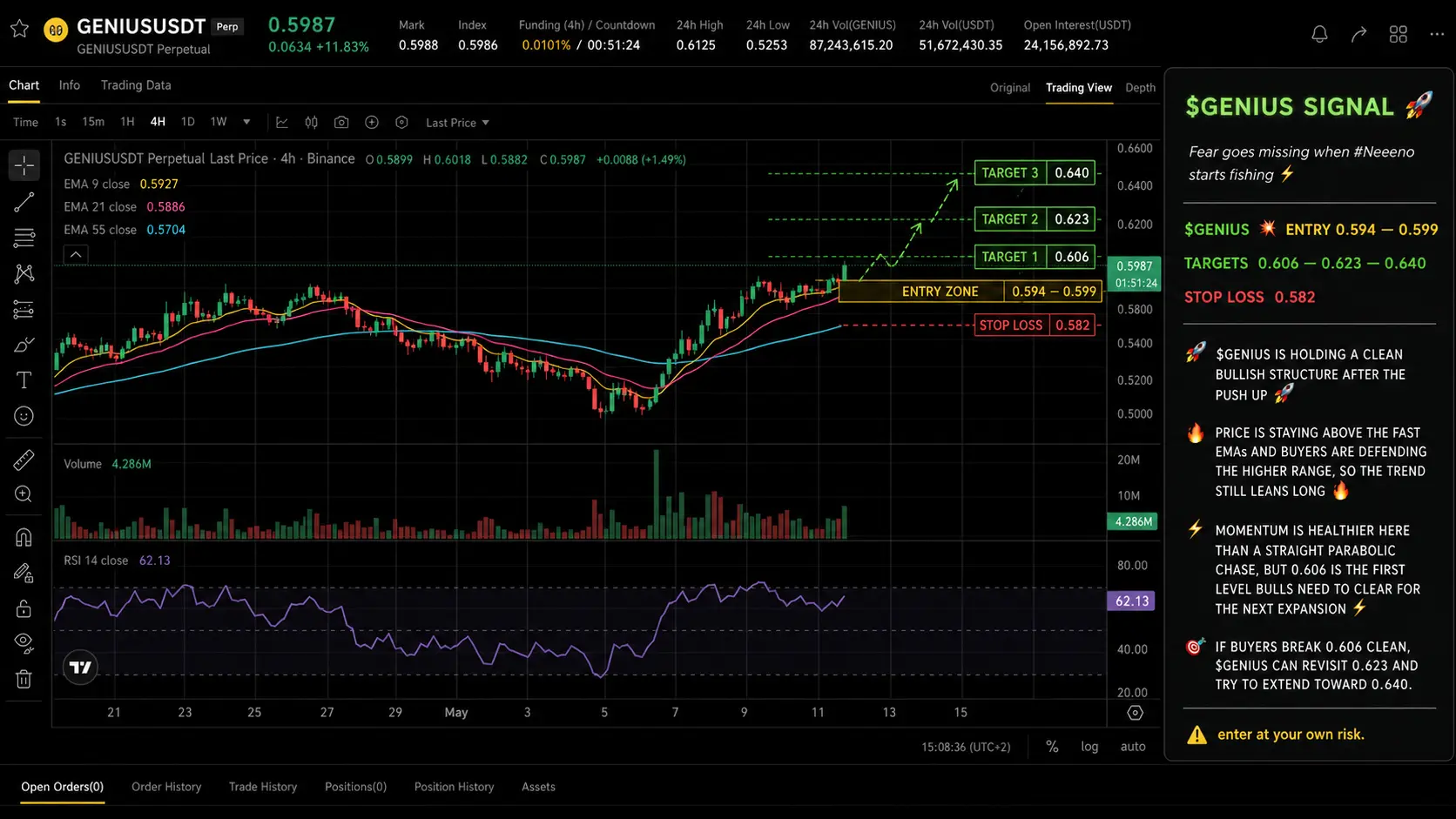Select the Text tool
This screenshot has width=1456, height=819.
point(24,380)
